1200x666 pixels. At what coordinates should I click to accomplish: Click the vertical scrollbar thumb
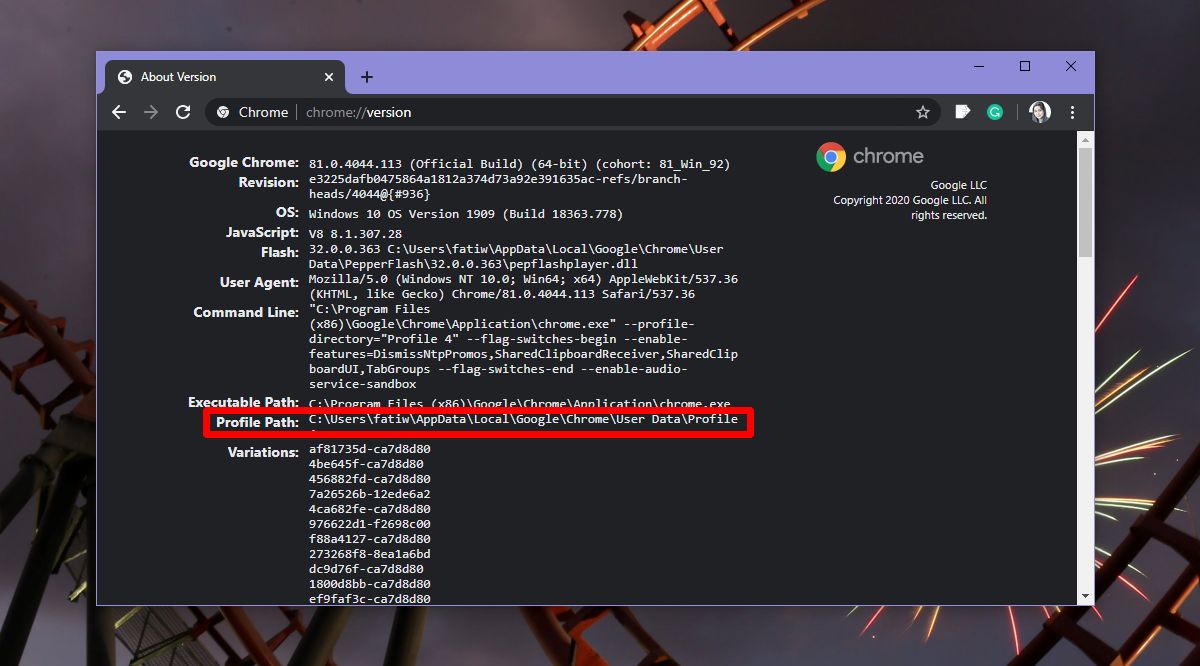pyautogui.click(x=1085, y=203)
